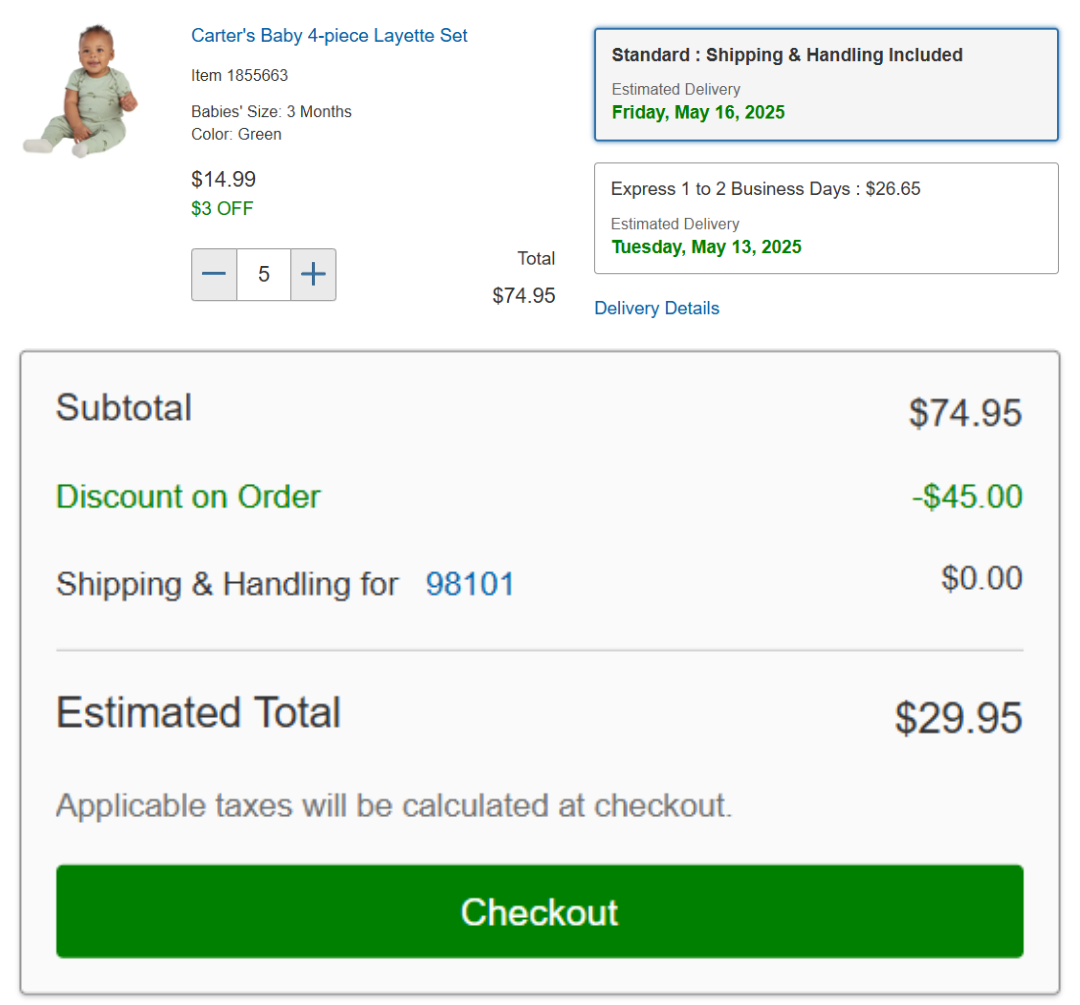
Task: Increase quantity with the plus icon
Action: [313, 274]
